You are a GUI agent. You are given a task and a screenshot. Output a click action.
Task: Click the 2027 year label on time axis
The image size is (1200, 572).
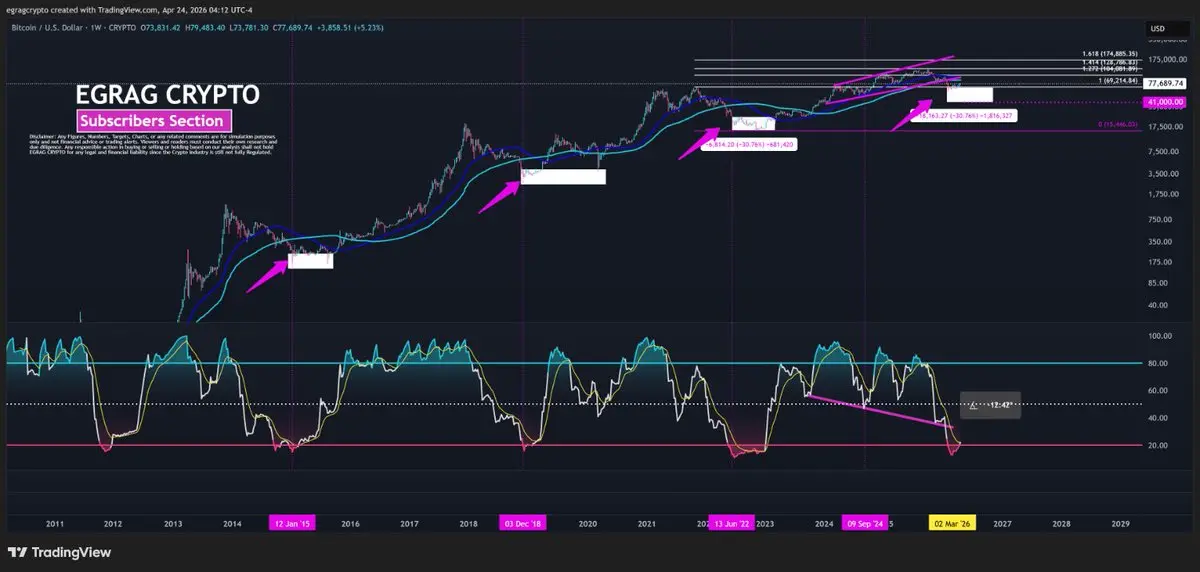click(x=1002, y=523)
